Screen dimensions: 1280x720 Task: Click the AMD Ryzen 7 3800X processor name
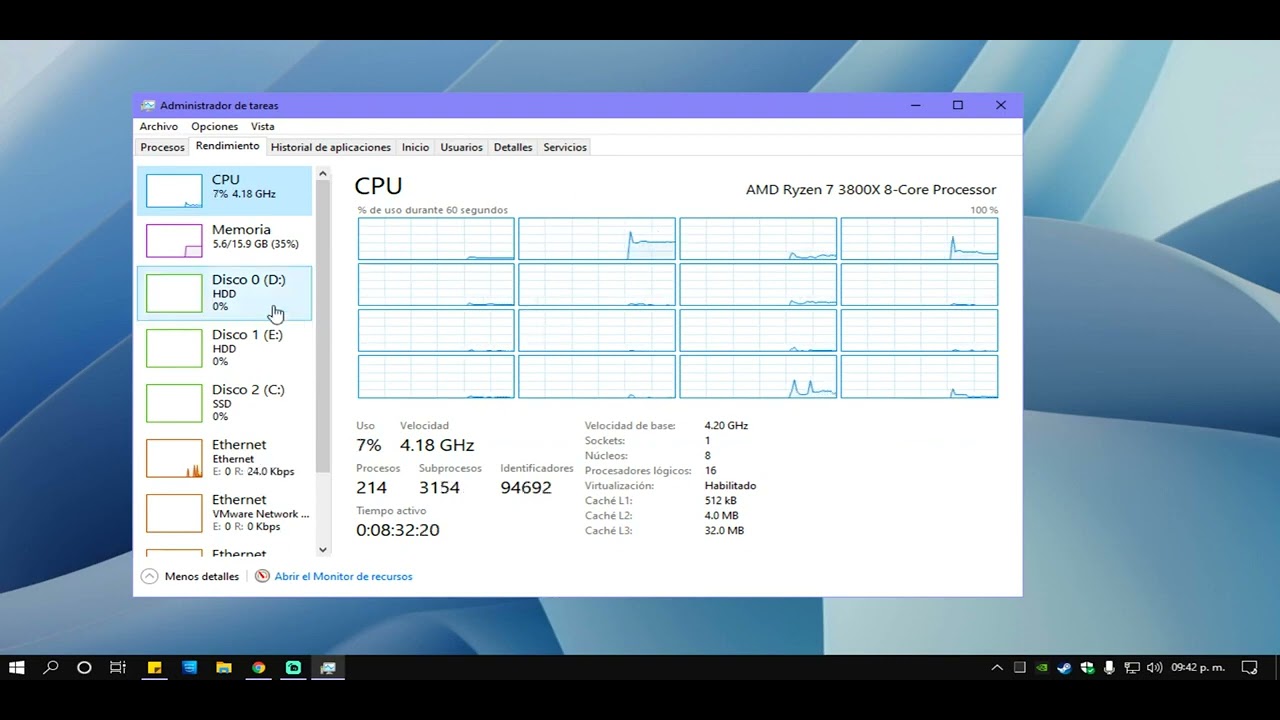click(871, 189)
